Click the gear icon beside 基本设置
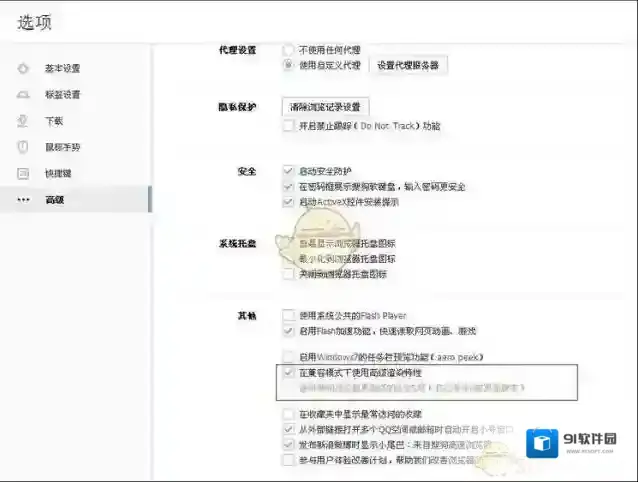This screenshot has width=638, height=482. click(x=23, y=68)
